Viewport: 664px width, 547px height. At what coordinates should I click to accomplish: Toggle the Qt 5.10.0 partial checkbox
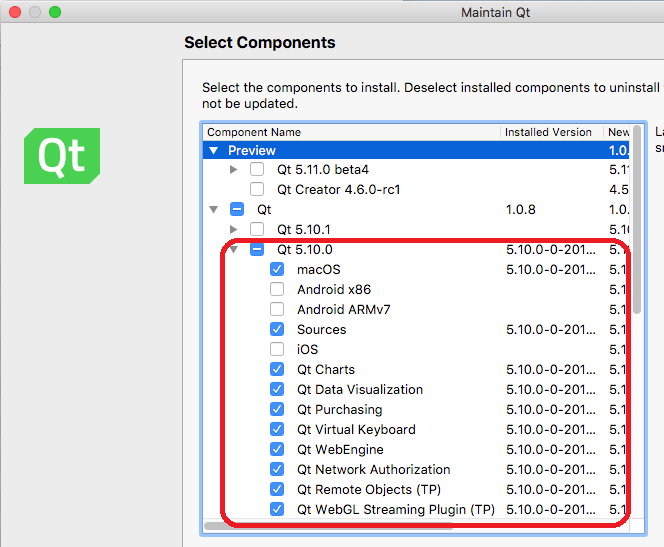pyautogui.click(x=257, y=249)
